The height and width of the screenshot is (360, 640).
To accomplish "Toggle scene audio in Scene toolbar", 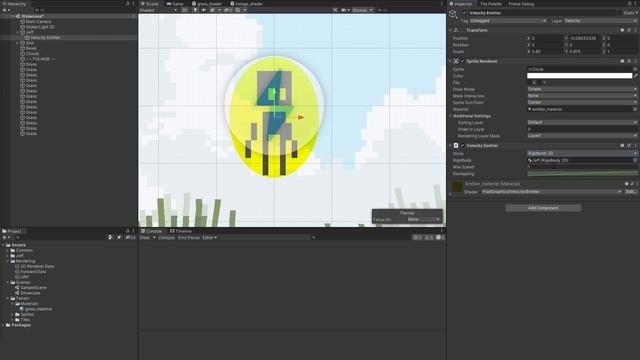I will click(x=204, y=10).
